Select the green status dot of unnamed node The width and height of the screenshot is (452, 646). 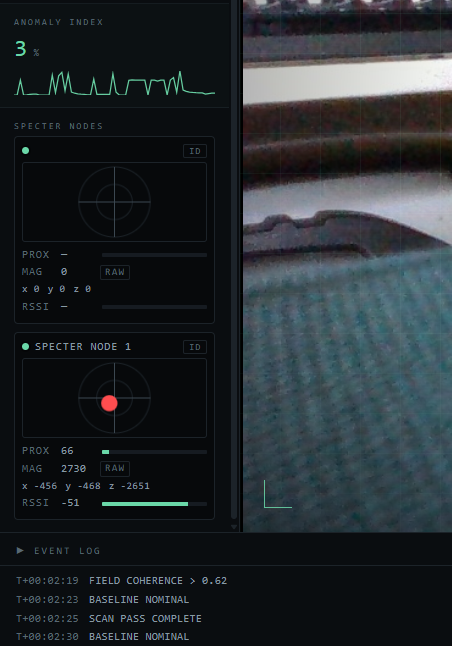26,151
